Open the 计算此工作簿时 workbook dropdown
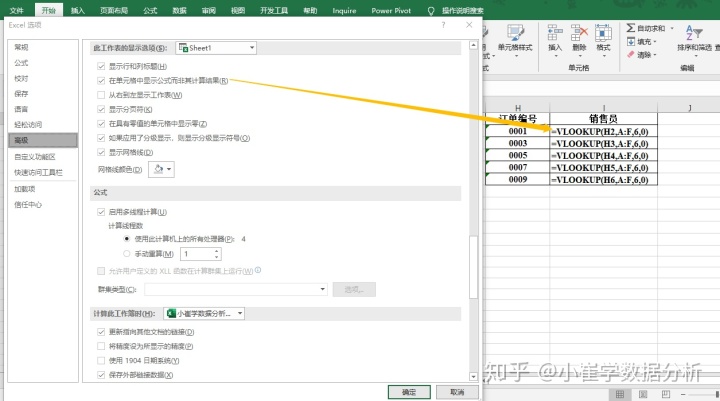The height and width of the screenshot is (401, 720). click(204, 313)
